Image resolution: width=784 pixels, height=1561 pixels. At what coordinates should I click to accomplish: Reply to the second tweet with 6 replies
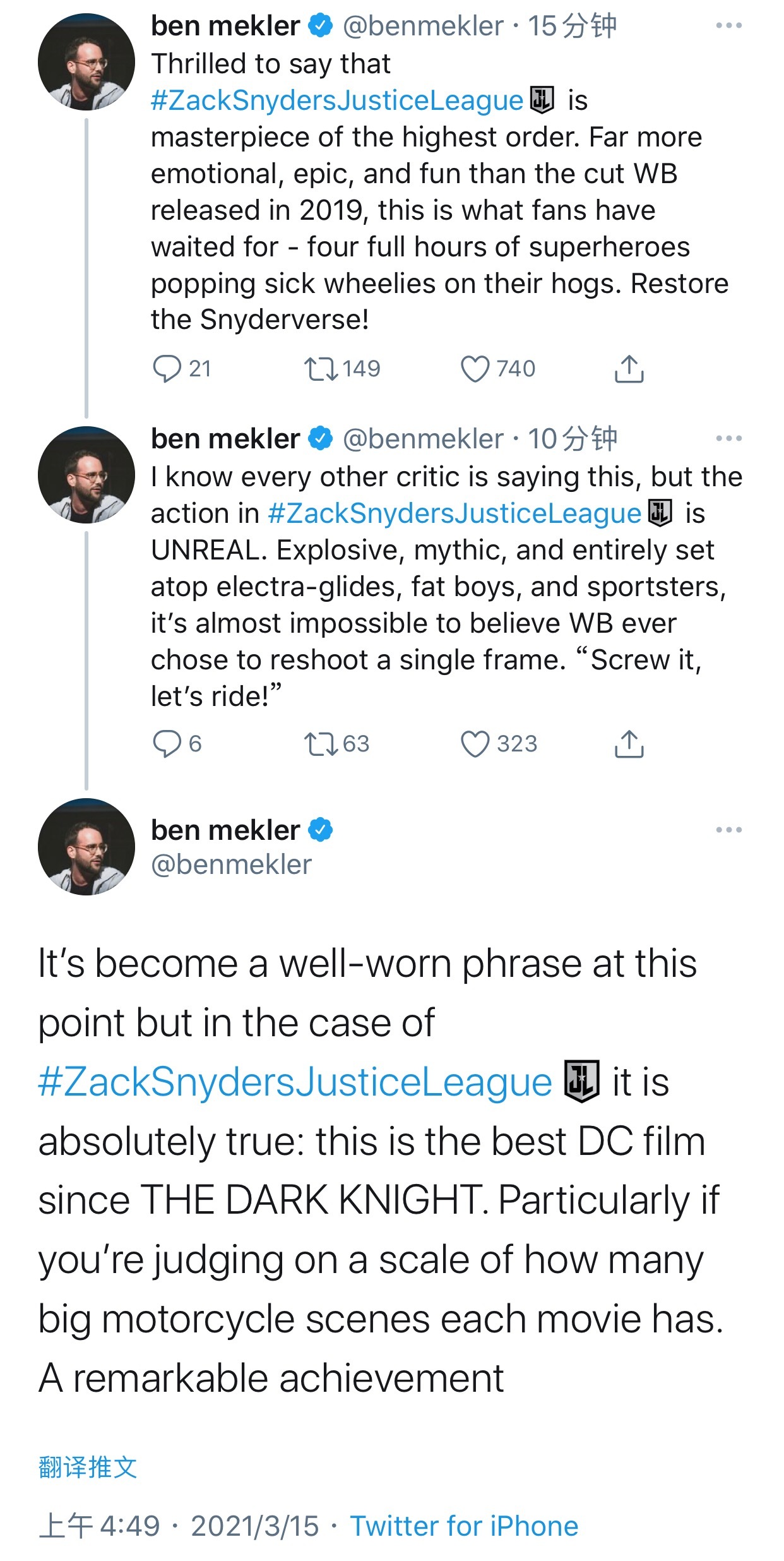(x=167, y=744)
